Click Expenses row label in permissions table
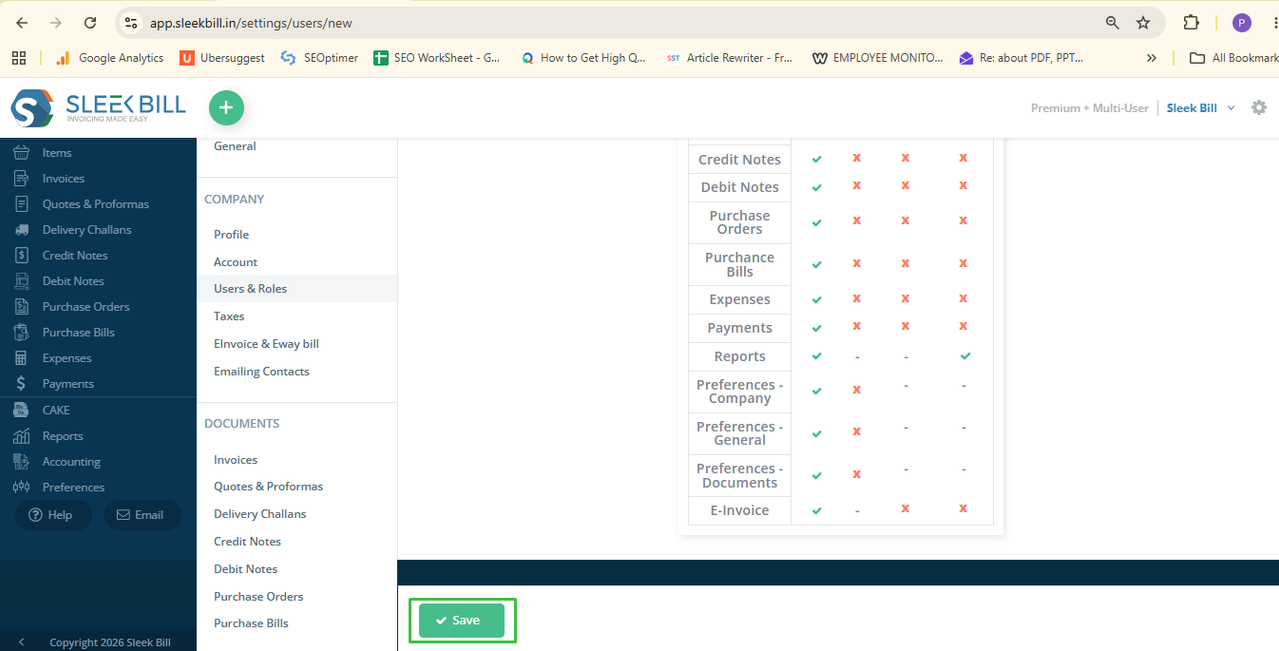The height and width of the screenshot is (651, 1279). 740,299
